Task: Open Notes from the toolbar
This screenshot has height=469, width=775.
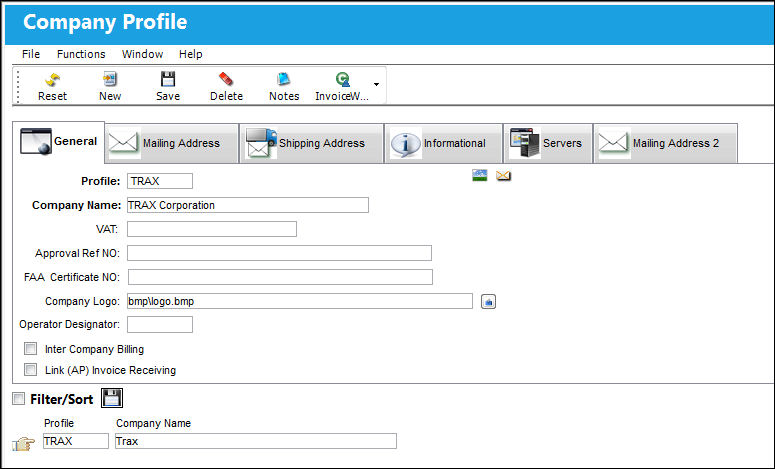Action: [x=284, y=86]
